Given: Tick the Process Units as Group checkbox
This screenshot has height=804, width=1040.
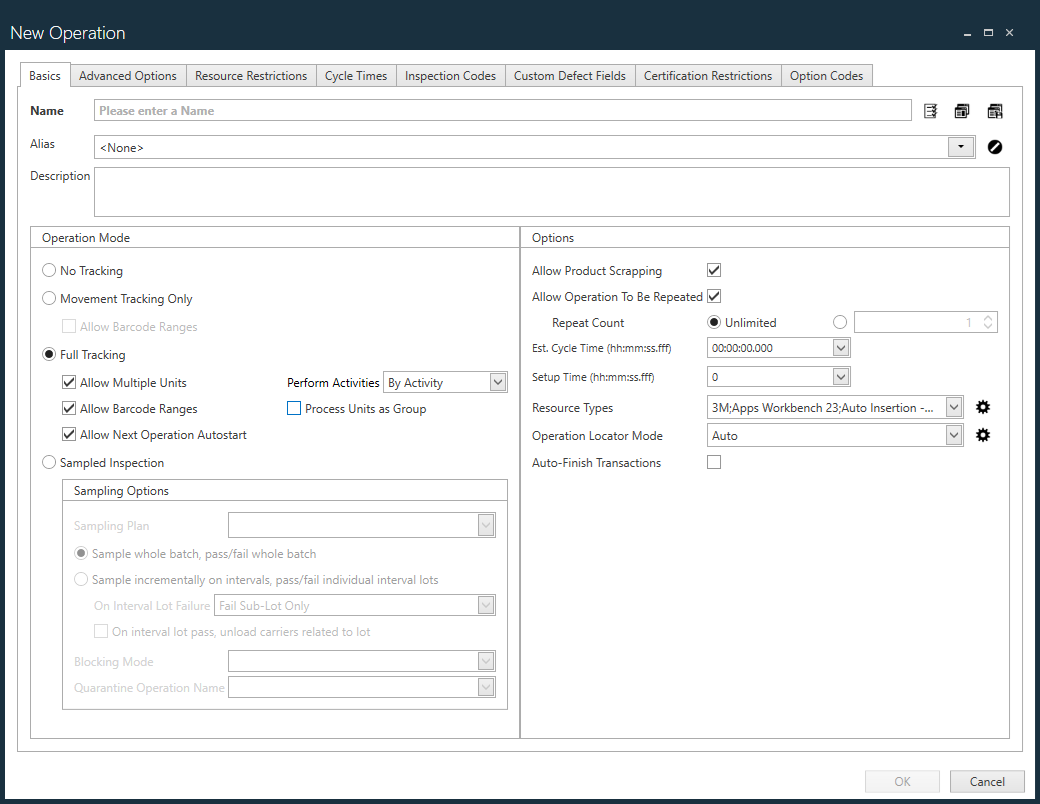Looking at the screenshot, I should click(294, 408).
